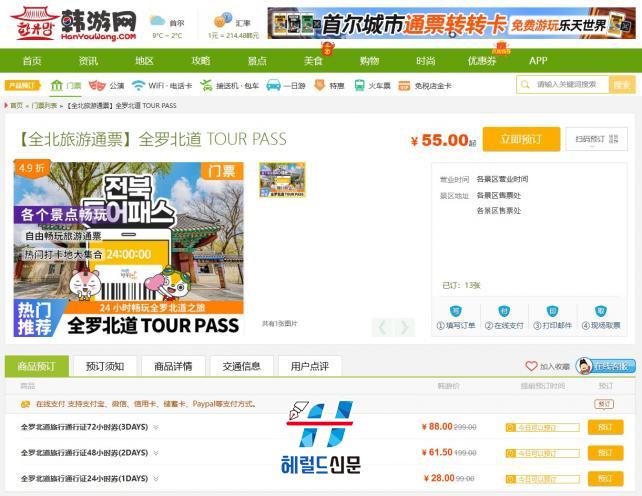Image resolution: width=642 pixels, height=496 pixels.
Task: Click 预订 for the 72小时券 ticket
Action: [x=604, y=427]
